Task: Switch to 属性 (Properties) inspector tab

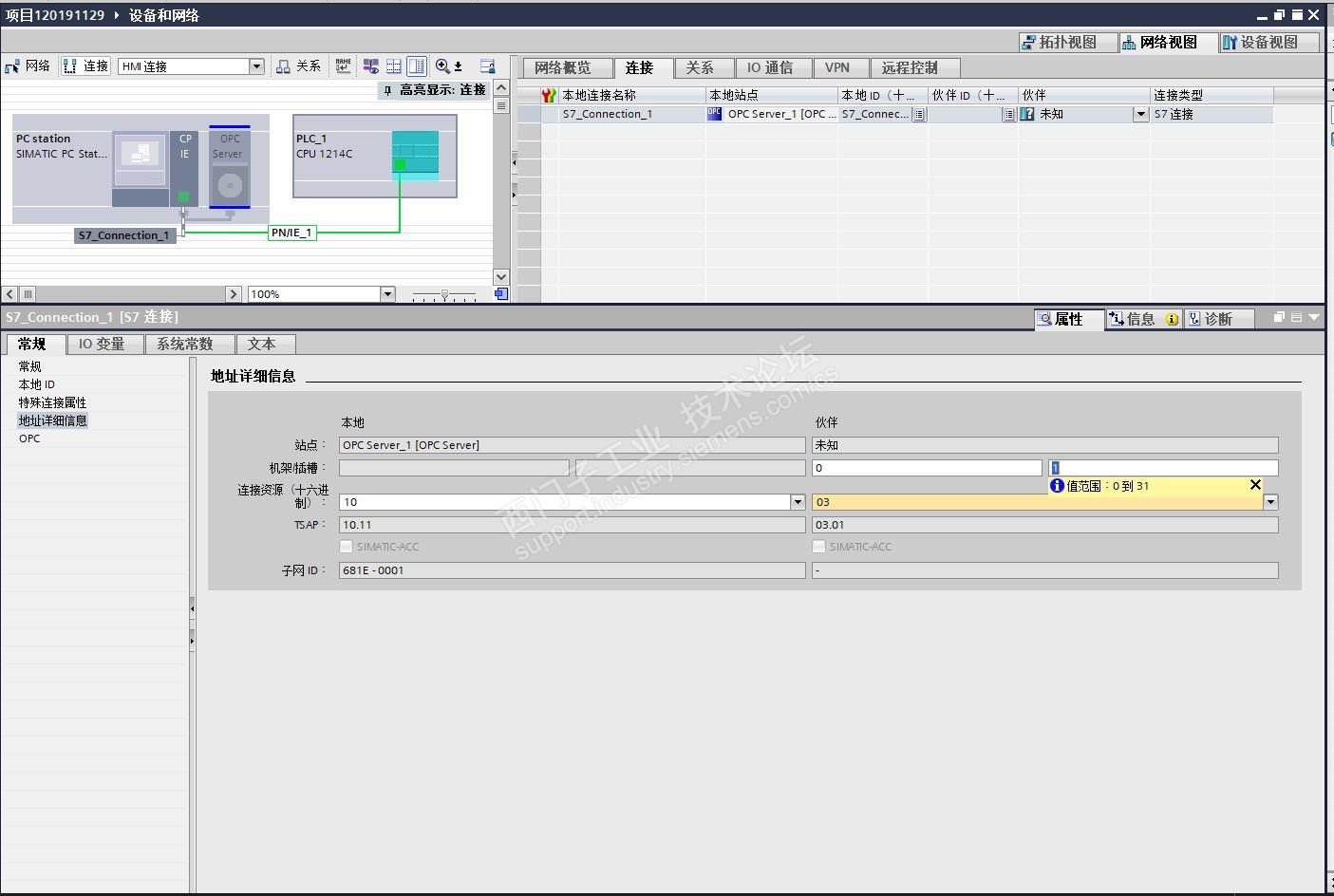Action: click(1069, 319)
